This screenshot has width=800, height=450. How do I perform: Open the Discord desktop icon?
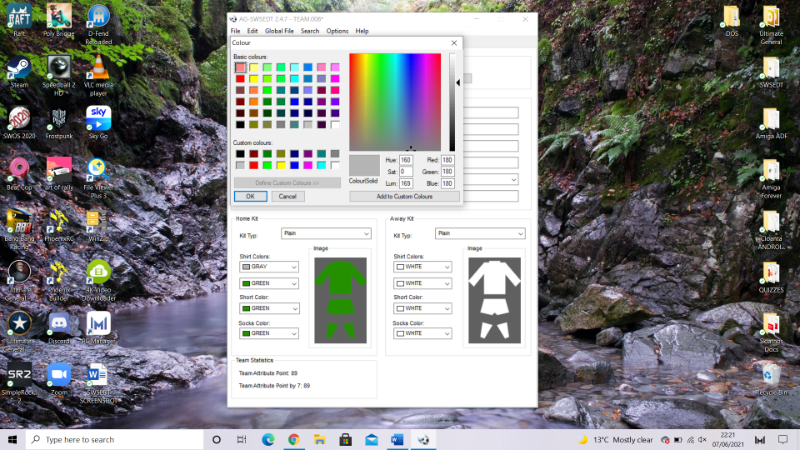59,323
